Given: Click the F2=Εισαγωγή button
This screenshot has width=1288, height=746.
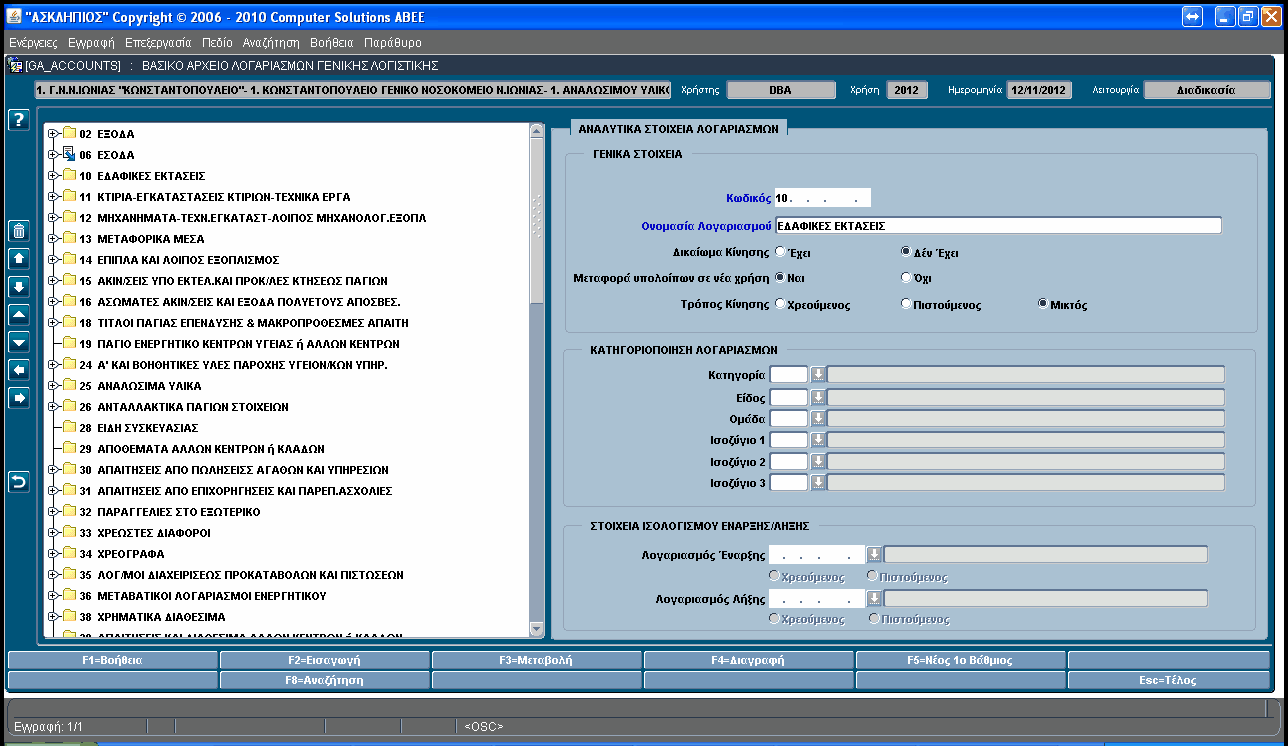Looking at the screenshot, I should pyautogui.click(x=324, y=660).
